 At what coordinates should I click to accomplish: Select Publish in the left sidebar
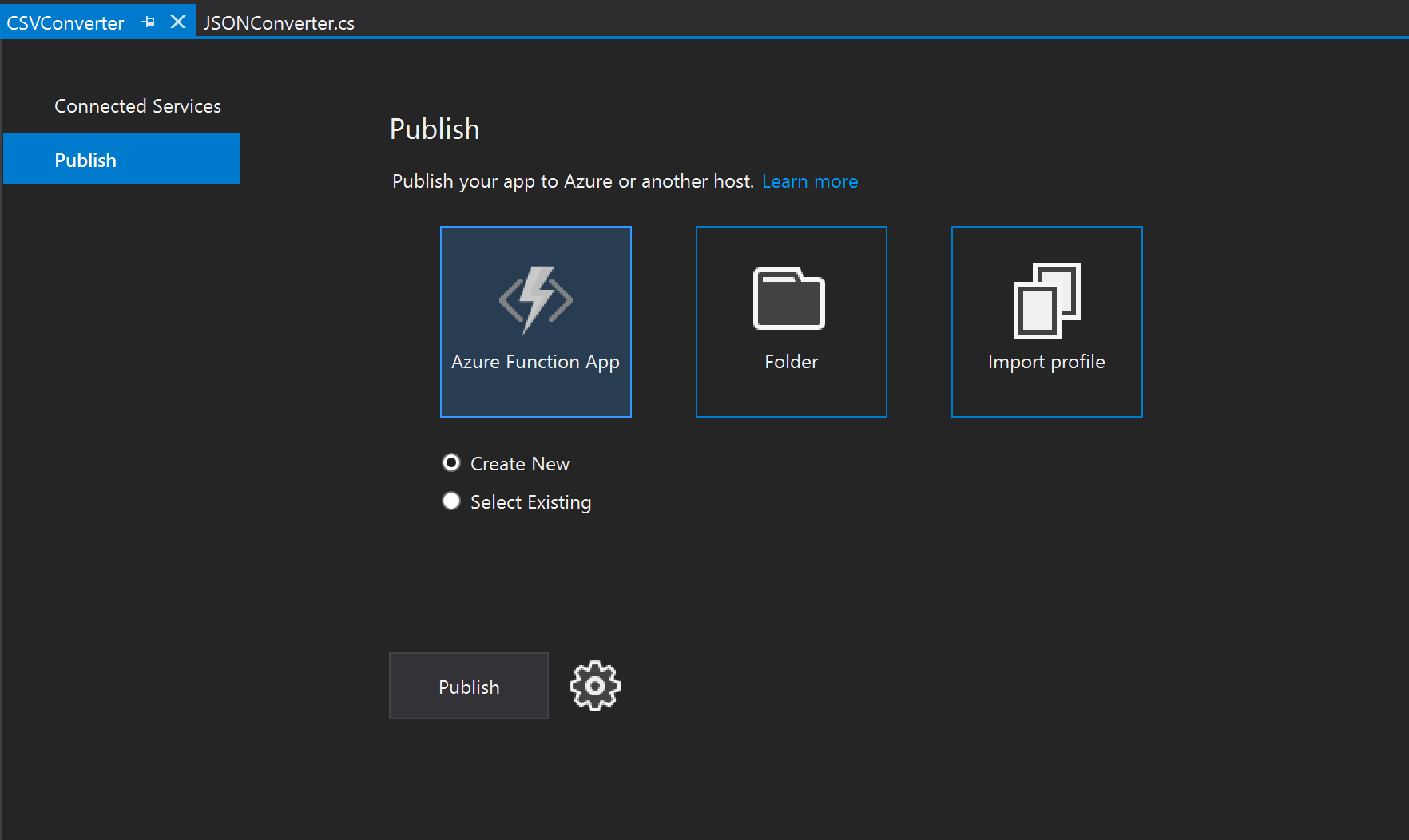(121, 160)
